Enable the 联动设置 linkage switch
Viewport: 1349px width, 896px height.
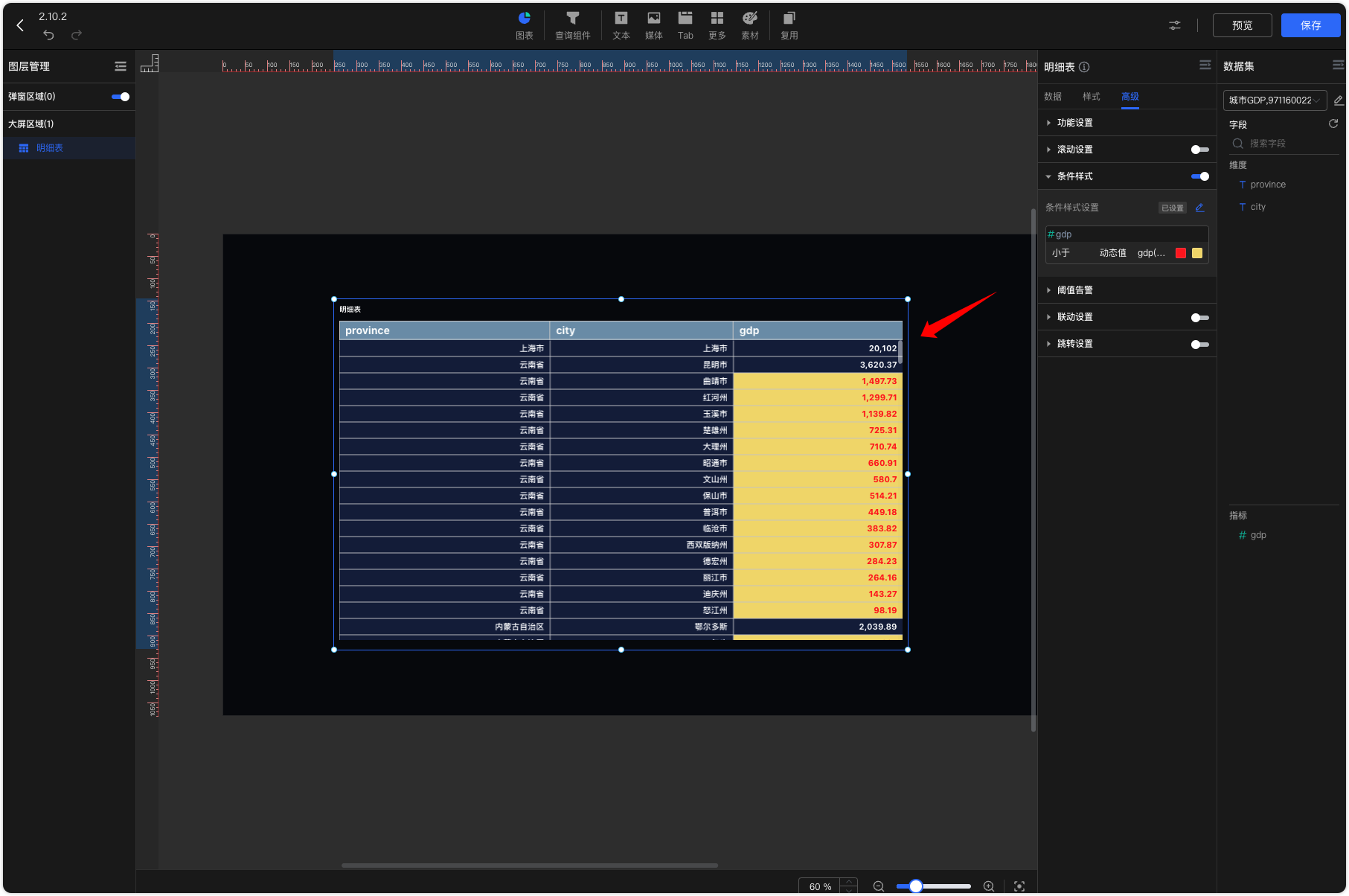pyautogui.click(x=1199, y=317)
